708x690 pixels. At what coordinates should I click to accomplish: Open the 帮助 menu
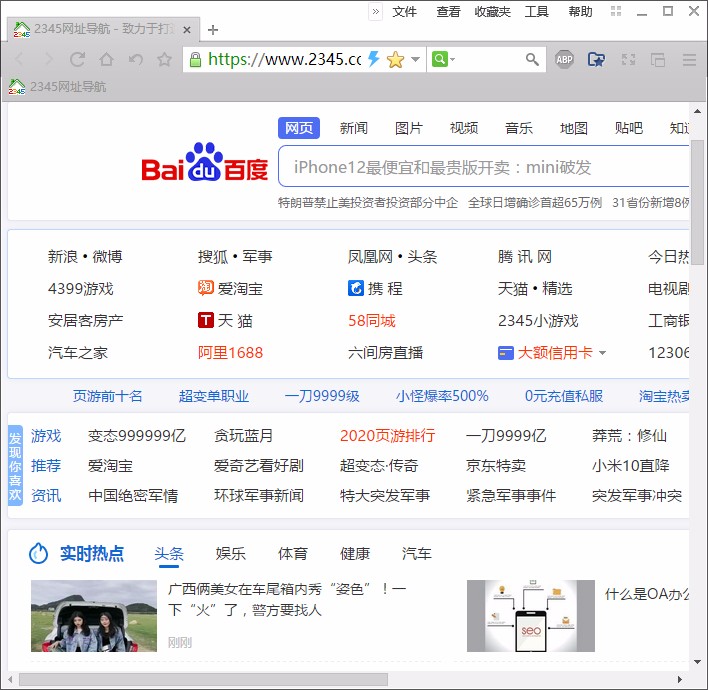[580, 11]
